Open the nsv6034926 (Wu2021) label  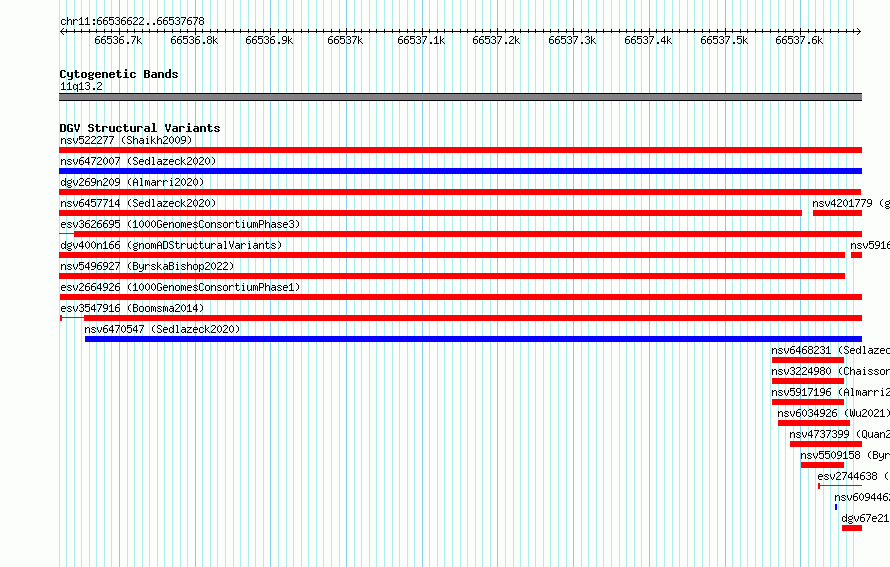pyautogui.click(x=833, y=413)
